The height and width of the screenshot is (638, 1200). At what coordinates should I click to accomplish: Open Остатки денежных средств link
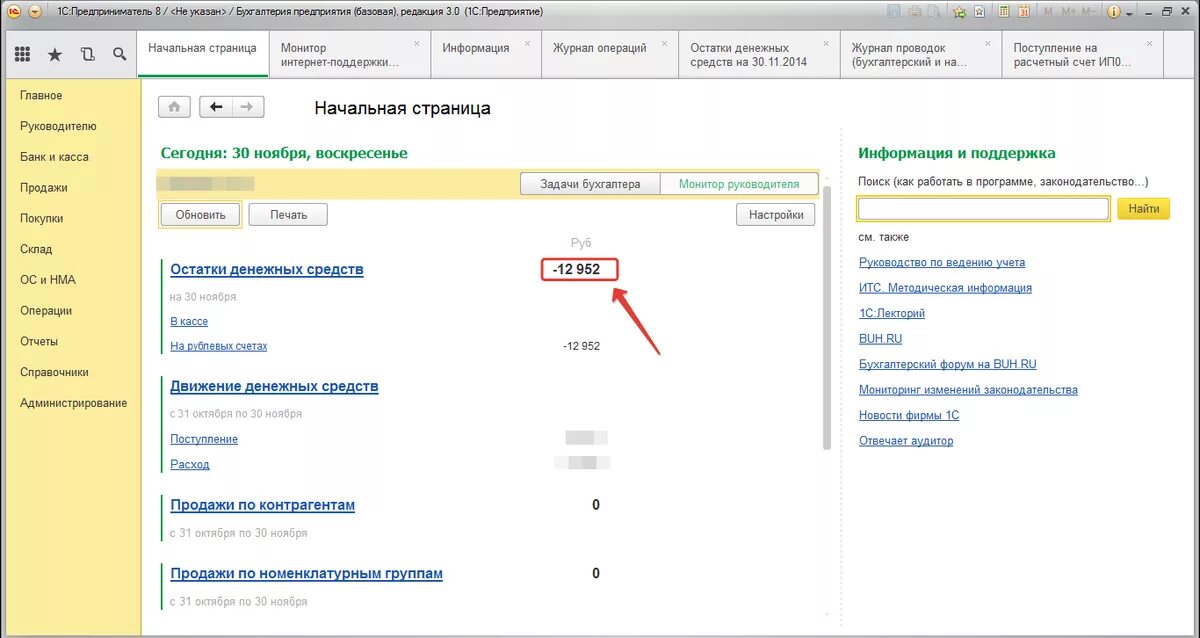point(267,270)
